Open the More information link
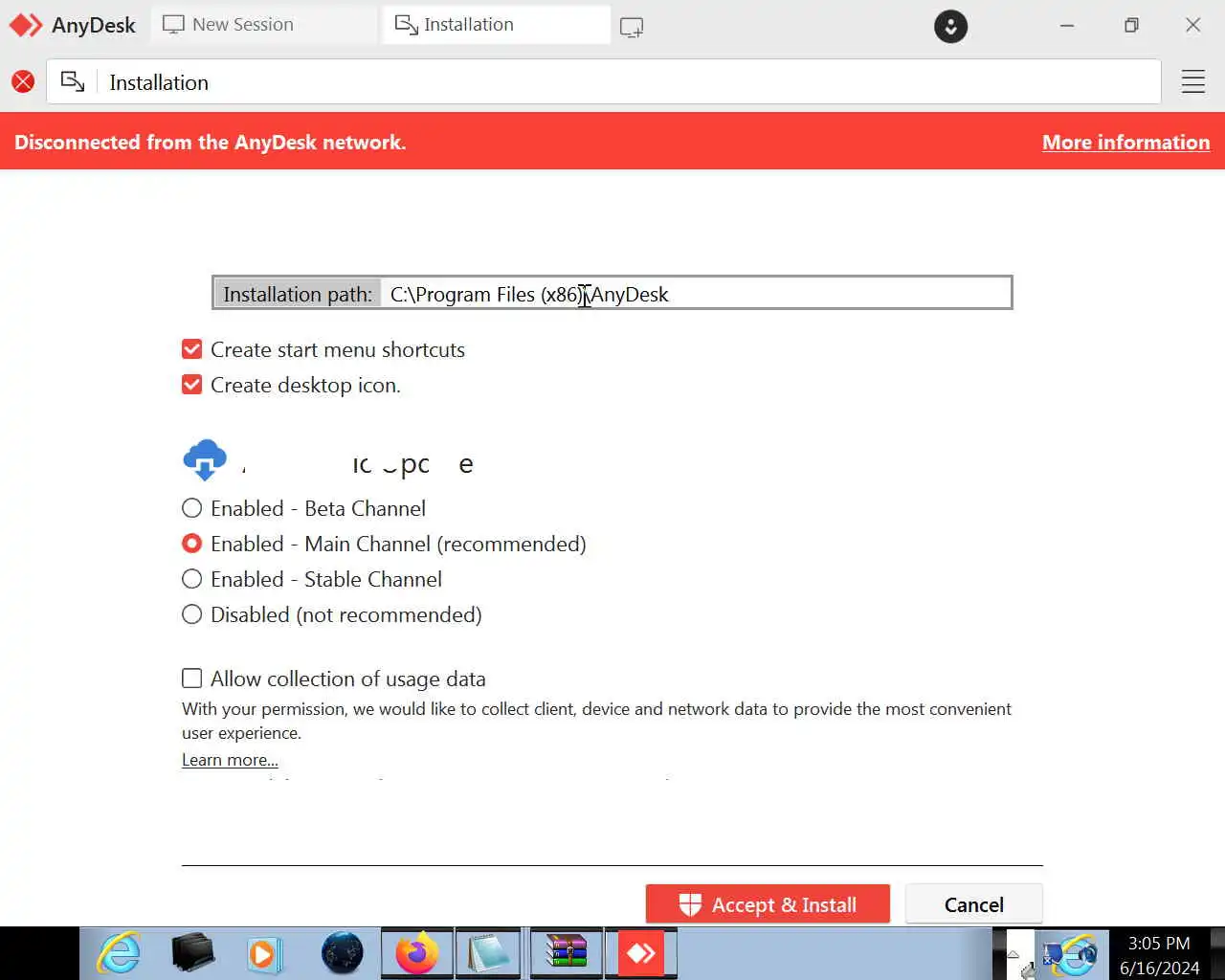This screenshot has height=980, width=1225. tap(1125, 142)
